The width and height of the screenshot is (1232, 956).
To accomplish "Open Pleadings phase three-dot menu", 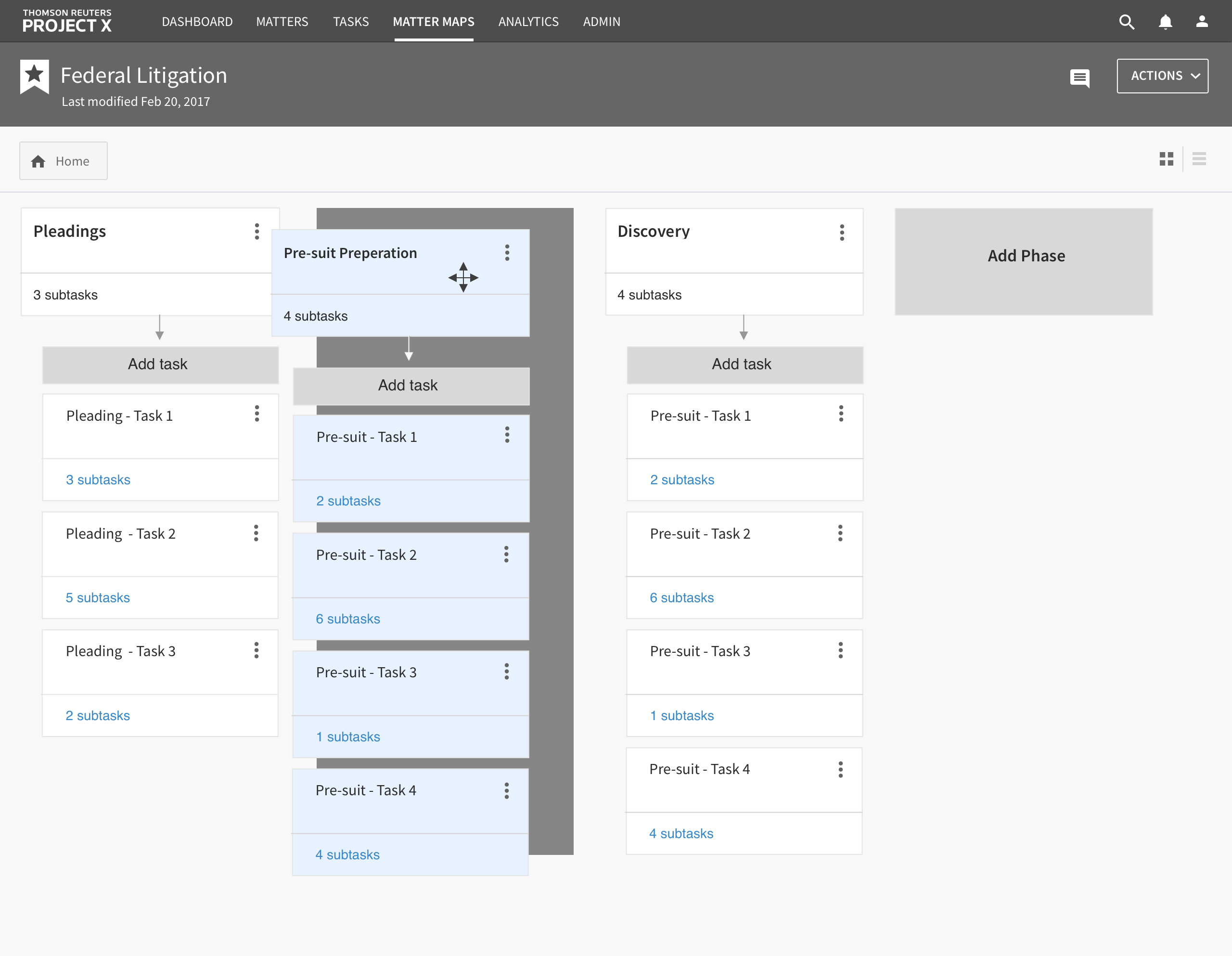I will tap(257, 232).
